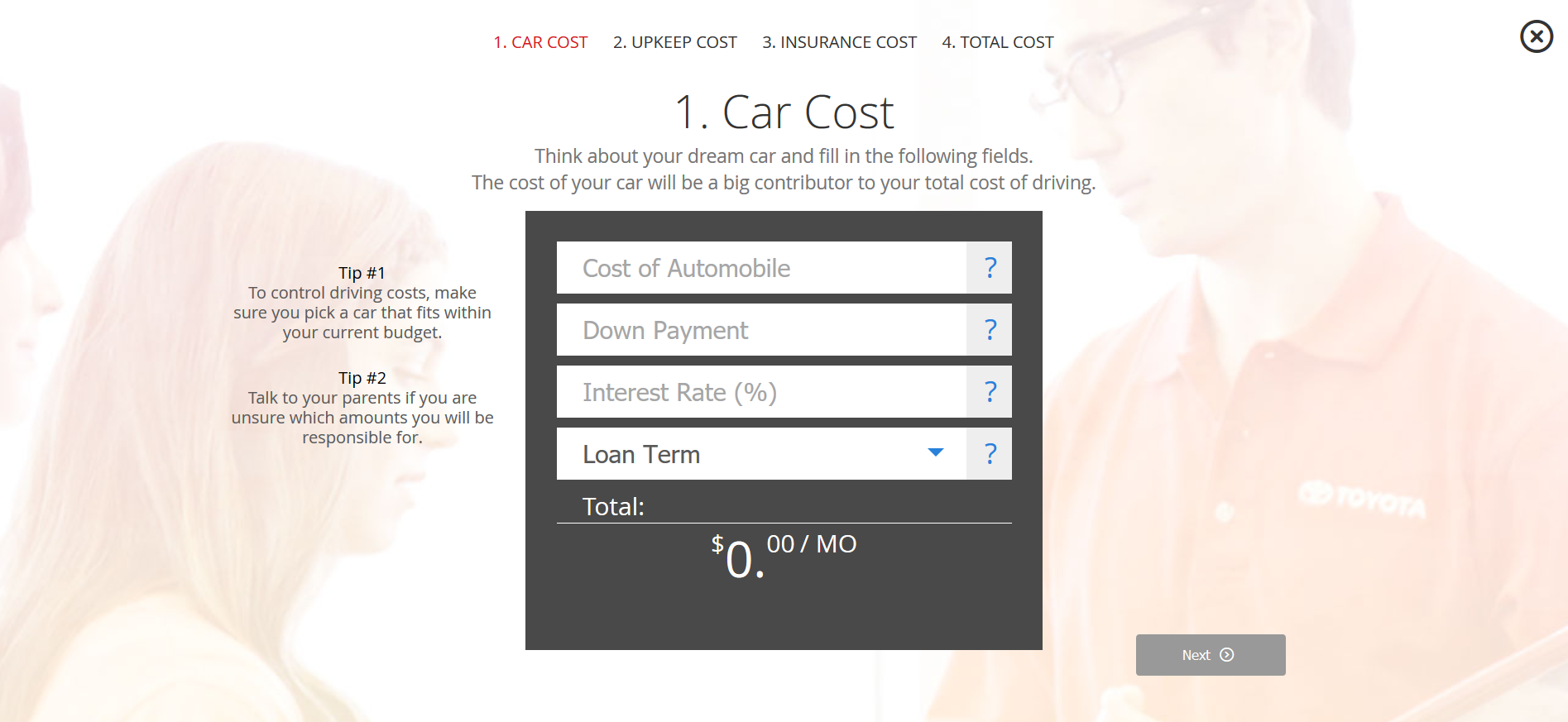Screen dimensions: 1568x722
Task: Focus the Down Payment input field
Action: 761,329
